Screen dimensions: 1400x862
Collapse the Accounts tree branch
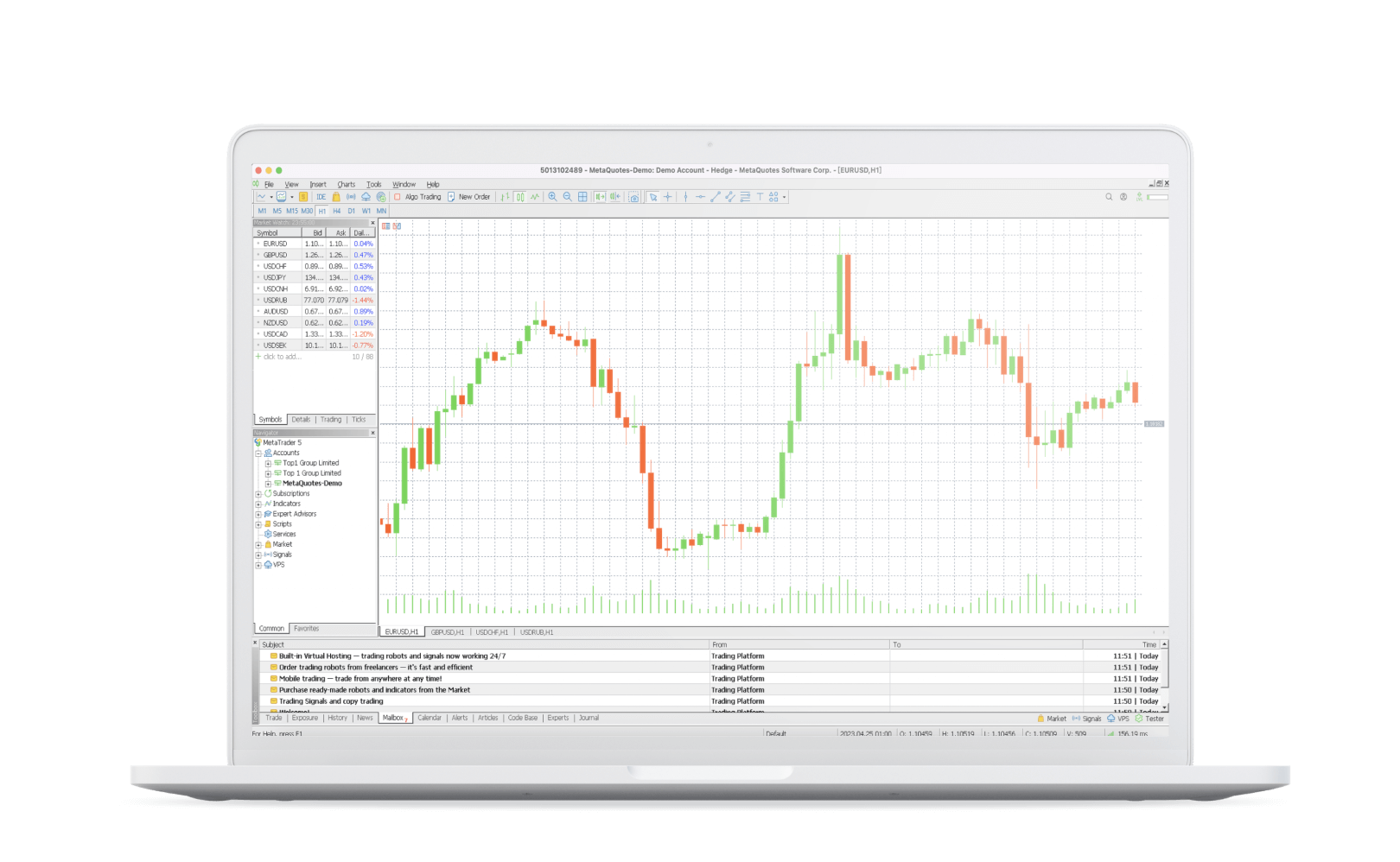coord(258,453)
